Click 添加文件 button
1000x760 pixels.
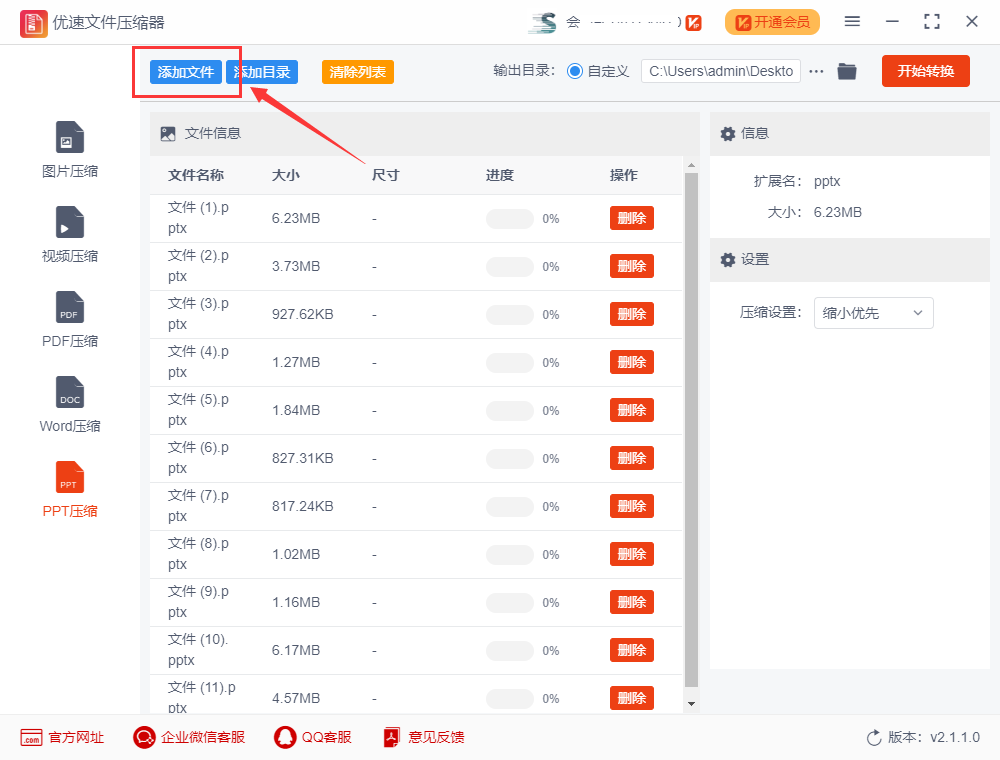(186, 72)
